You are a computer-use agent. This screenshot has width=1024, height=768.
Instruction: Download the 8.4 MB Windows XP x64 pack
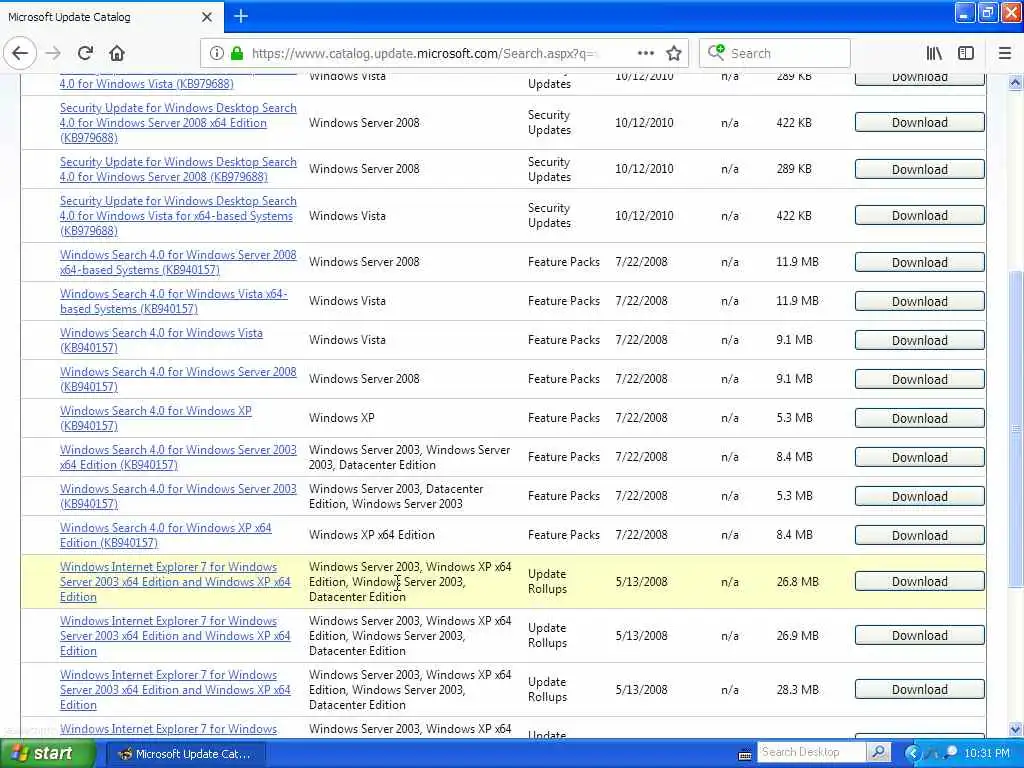(920, 536)
